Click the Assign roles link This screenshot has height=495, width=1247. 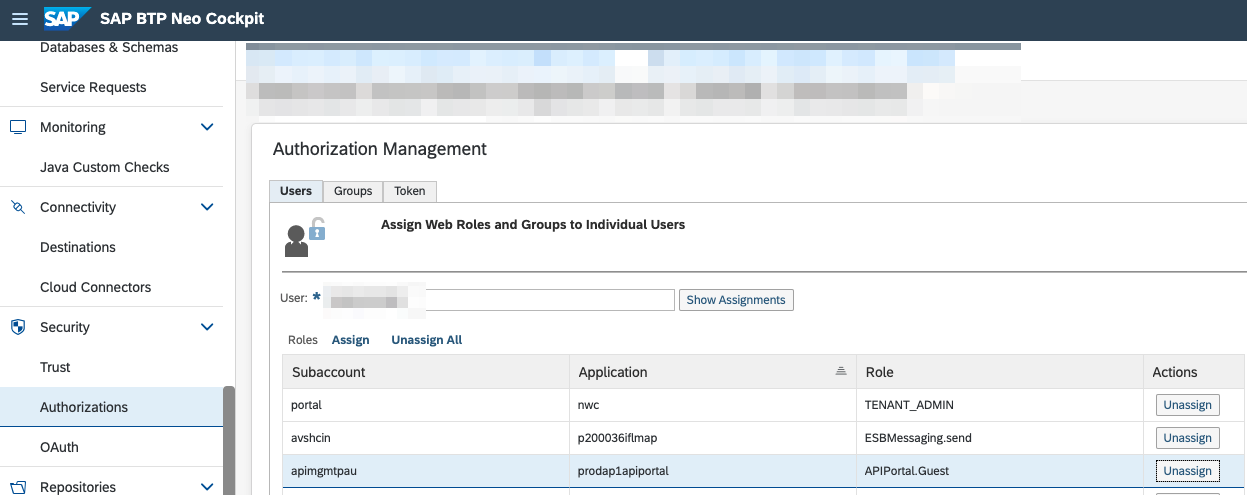click(x=350, y=340)
